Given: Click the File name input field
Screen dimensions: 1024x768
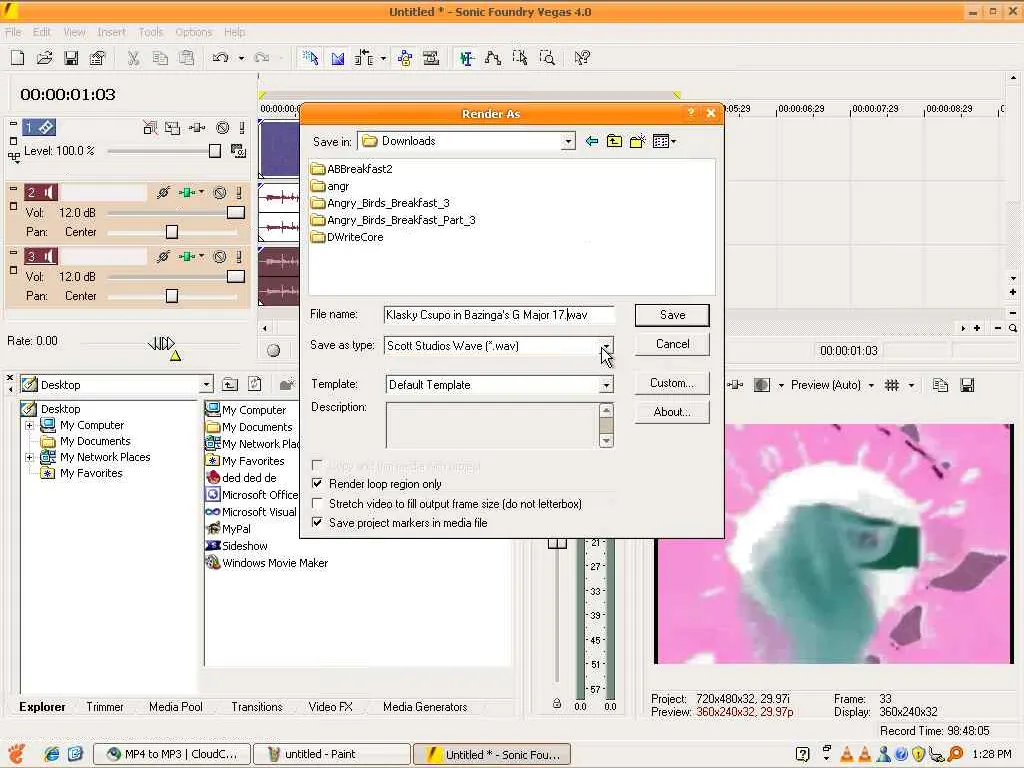Looking at the screenshot, I should click(x=499, y=315).
